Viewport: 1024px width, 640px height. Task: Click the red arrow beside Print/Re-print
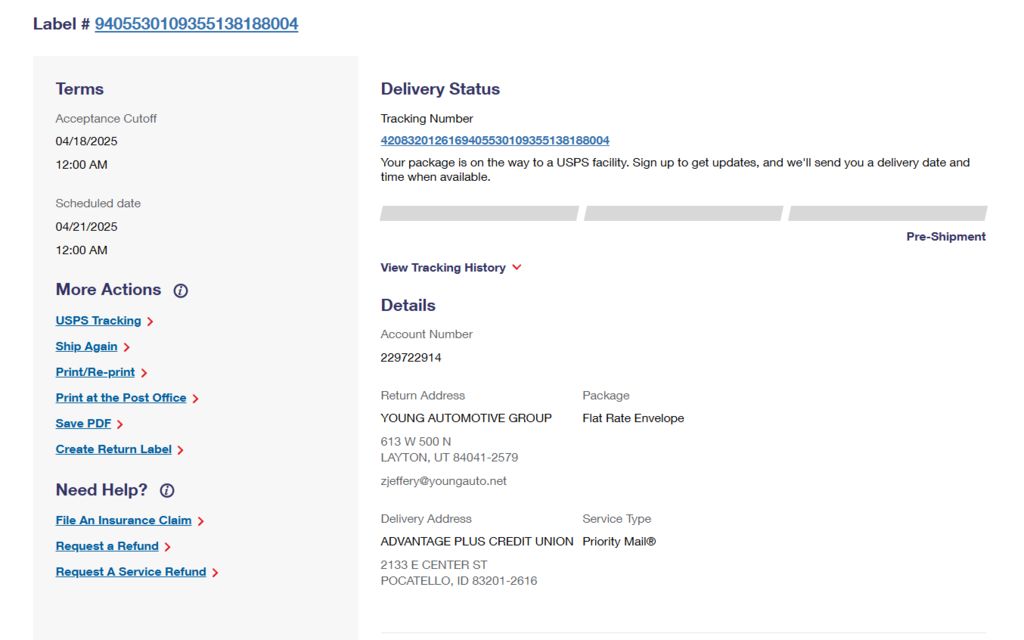(144, 373)
